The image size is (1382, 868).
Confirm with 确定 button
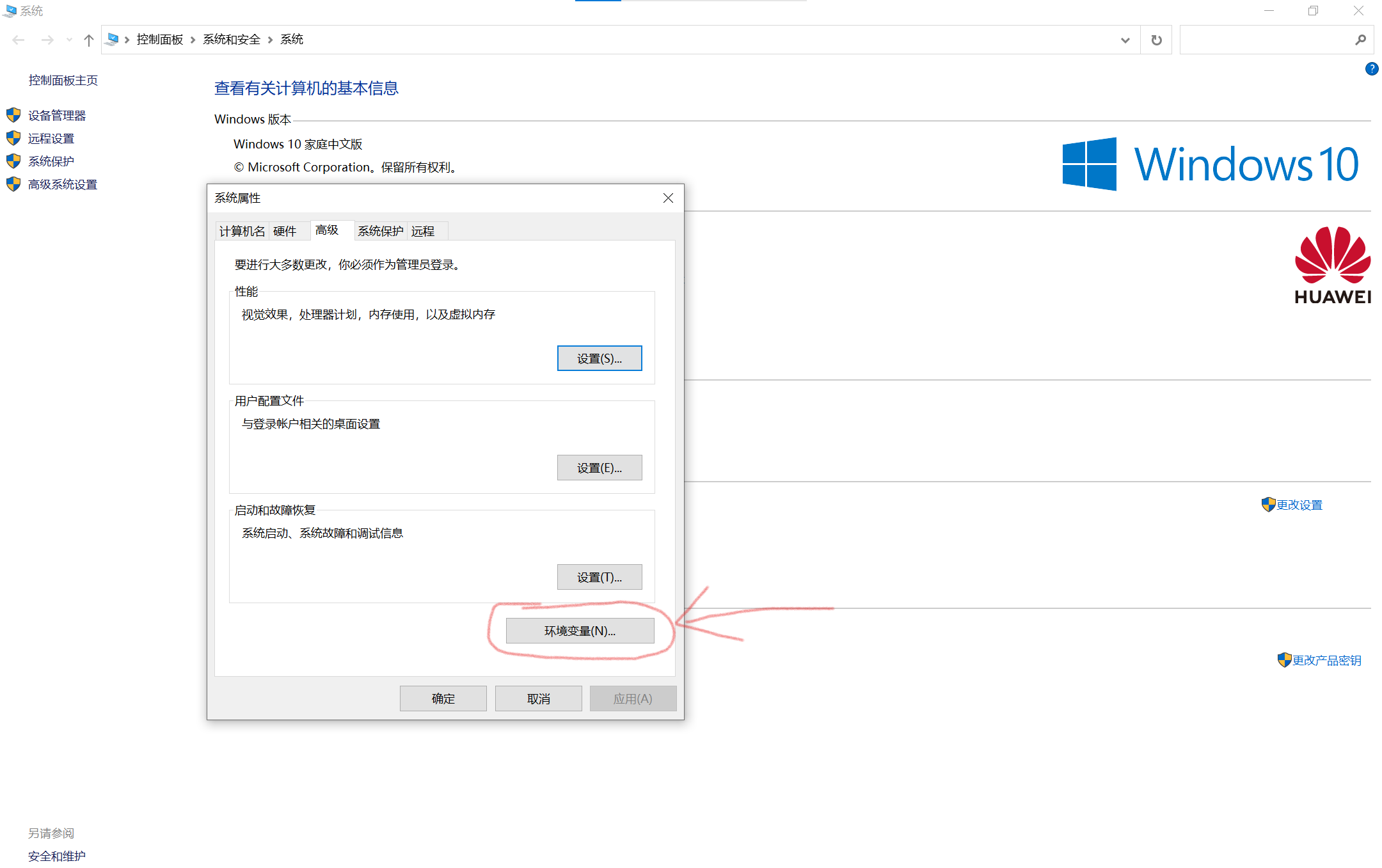pyautogui.click(x=443, y=698)
